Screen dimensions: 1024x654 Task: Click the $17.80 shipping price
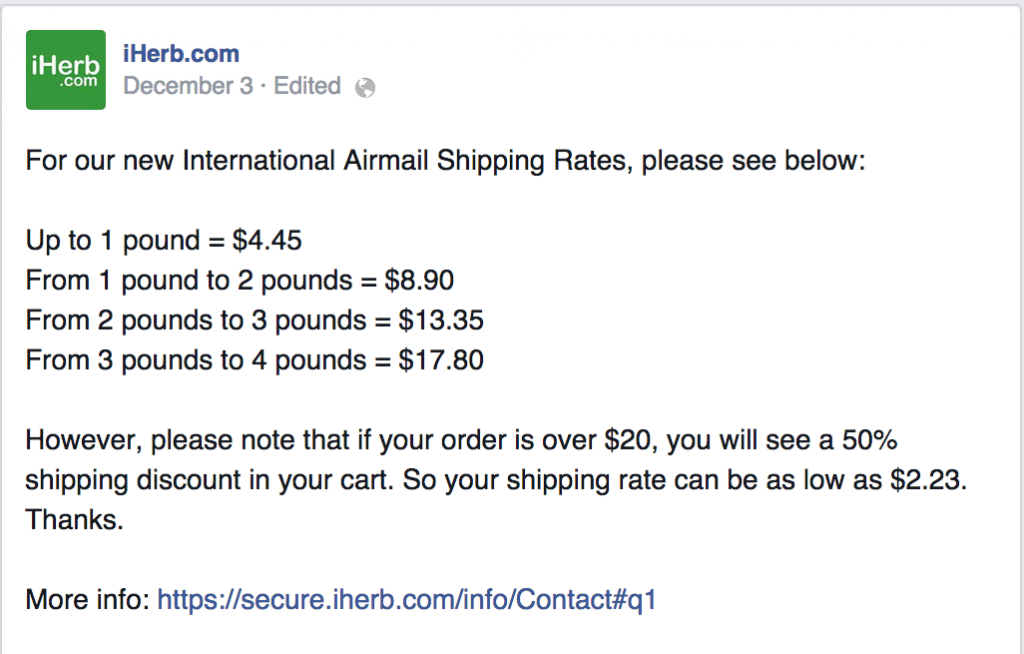tap(441, 360)
